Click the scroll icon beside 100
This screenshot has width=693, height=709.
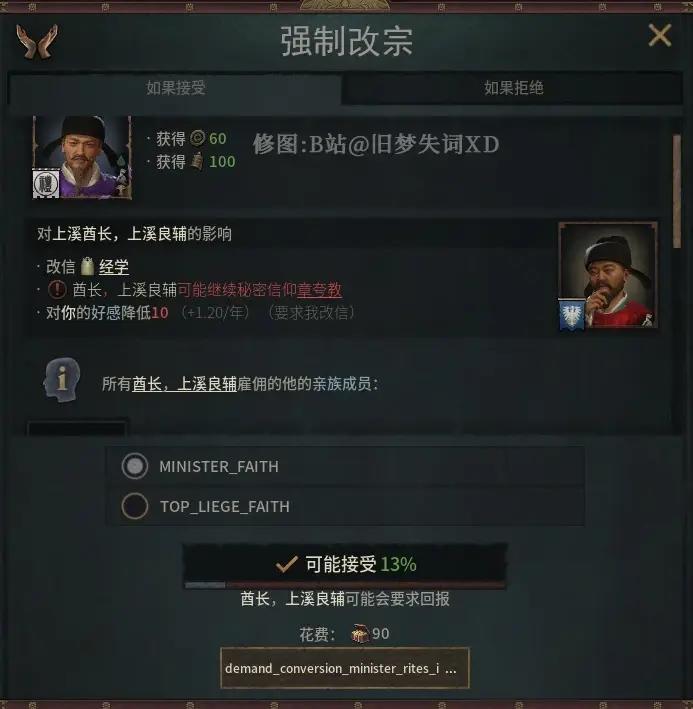[x=197, y=161]
